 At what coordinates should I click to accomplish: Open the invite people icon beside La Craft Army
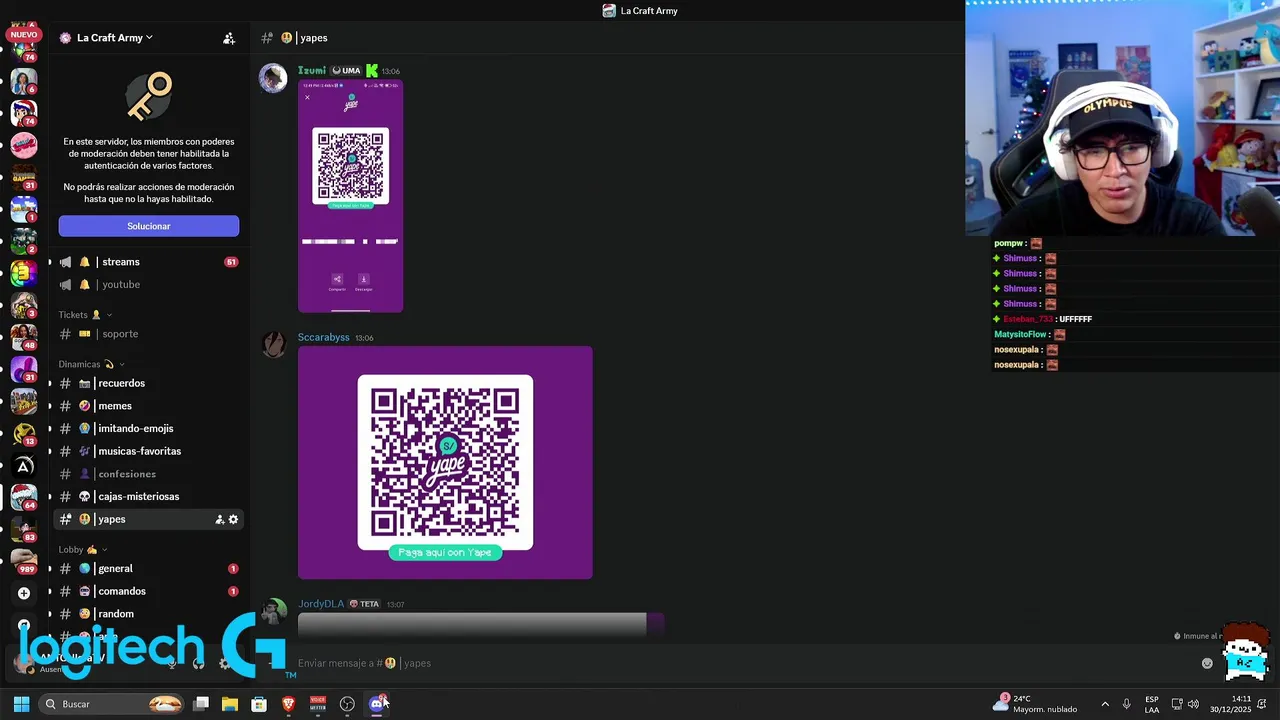(x=229, y=38)
